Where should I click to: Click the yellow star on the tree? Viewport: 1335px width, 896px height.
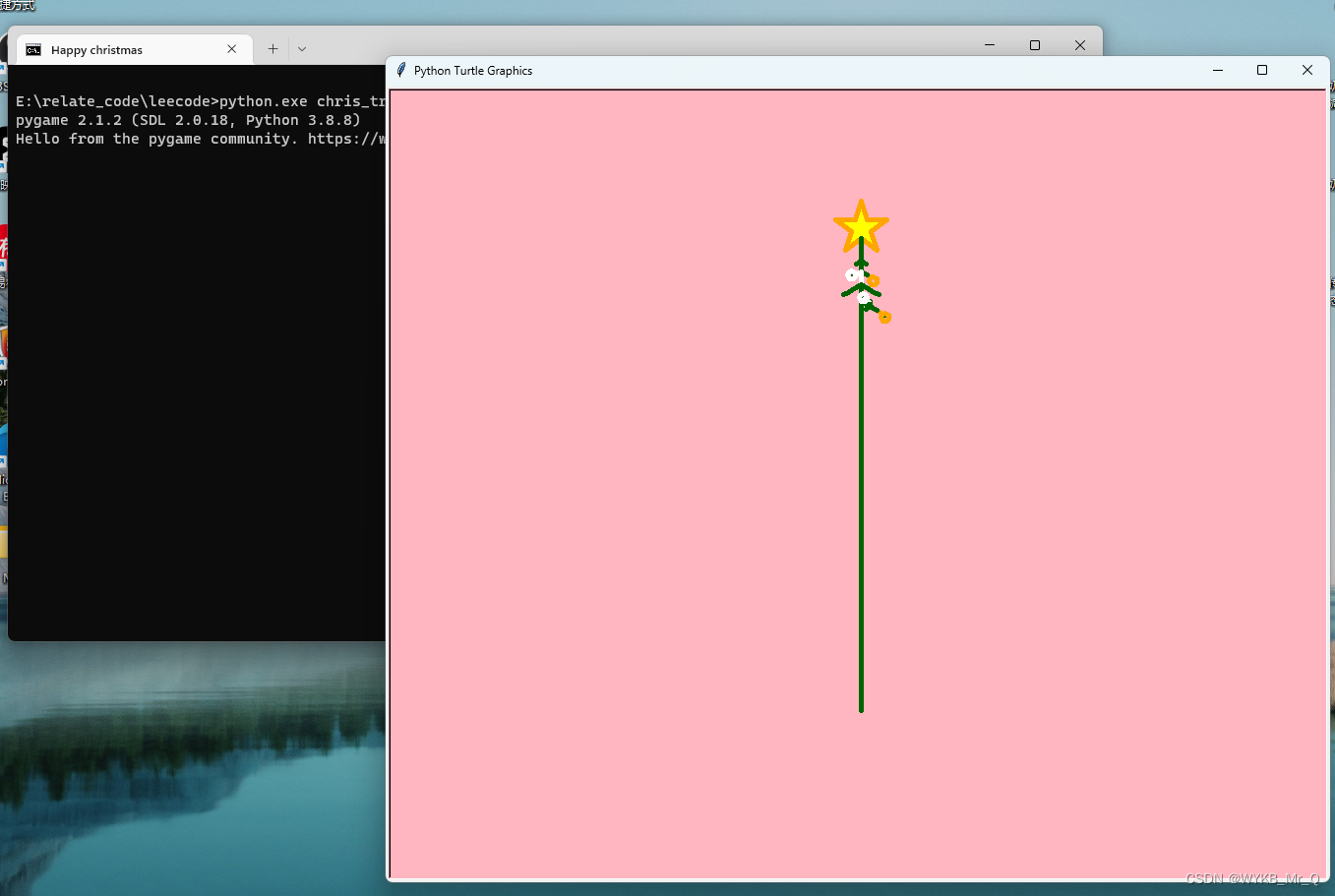pyautogui.click(x=861, y=227)
